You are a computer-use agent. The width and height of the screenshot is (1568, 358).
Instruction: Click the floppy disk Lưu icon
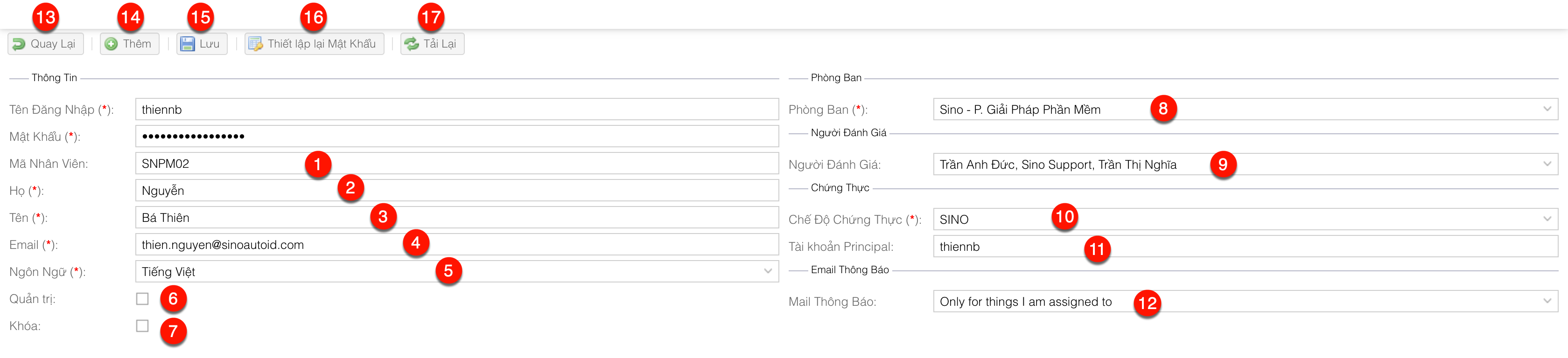coord(188,44)
